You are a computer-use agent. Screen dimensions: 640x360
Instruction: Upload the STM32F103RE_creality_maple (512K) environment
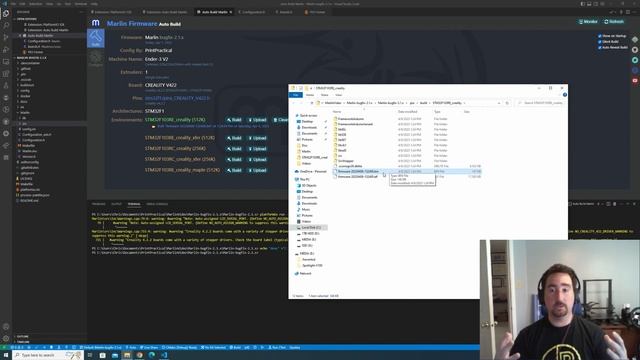pyautogui.click(x=258, y=170)
